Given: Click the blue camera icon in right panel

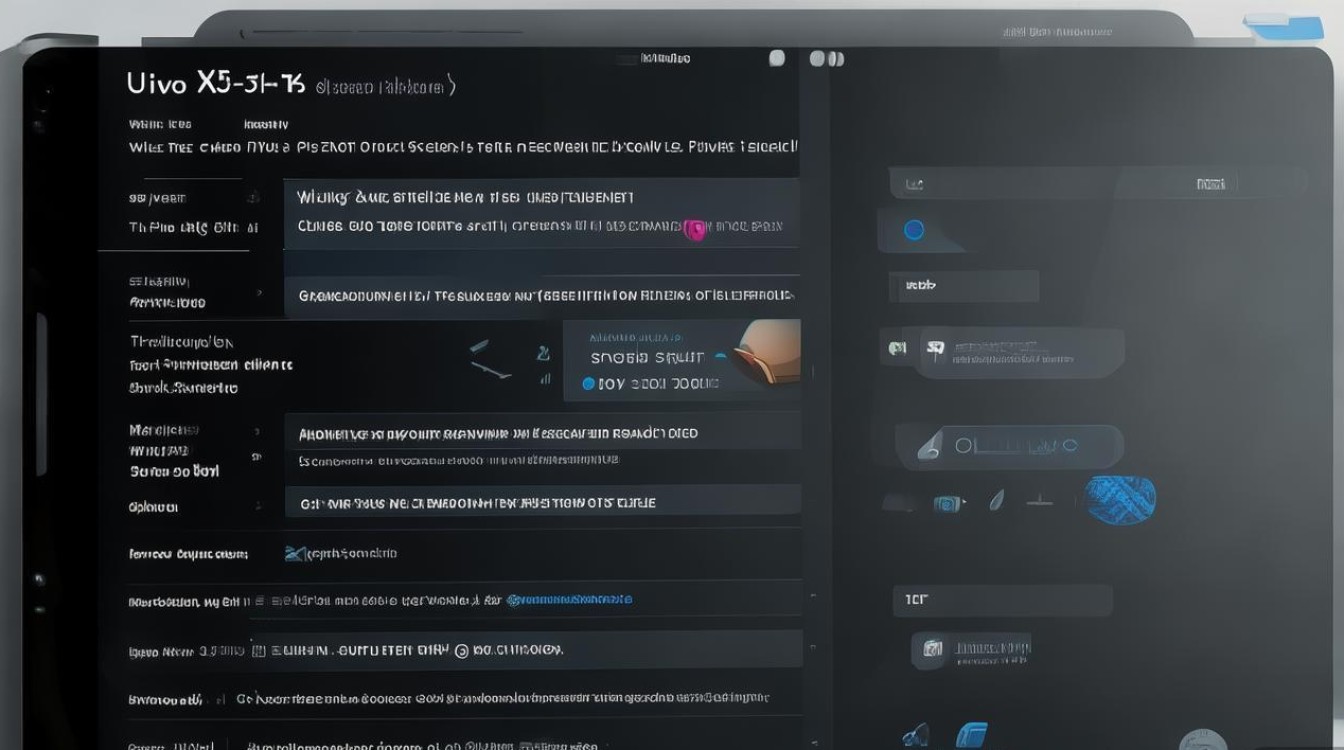Looking at the screenshot, I should [x=947, y=503].
